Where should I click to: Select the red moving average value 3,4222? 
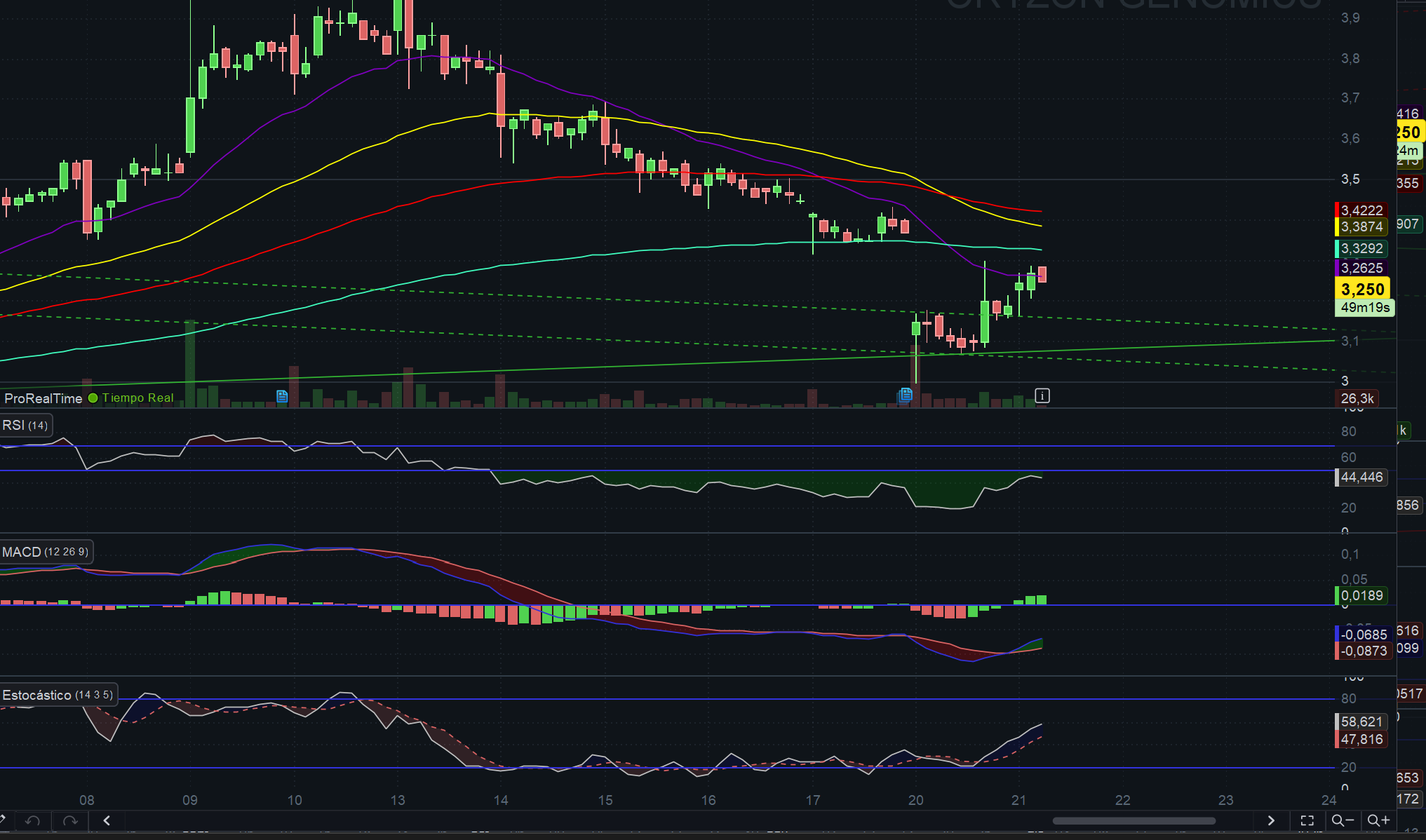point(1361,210)
